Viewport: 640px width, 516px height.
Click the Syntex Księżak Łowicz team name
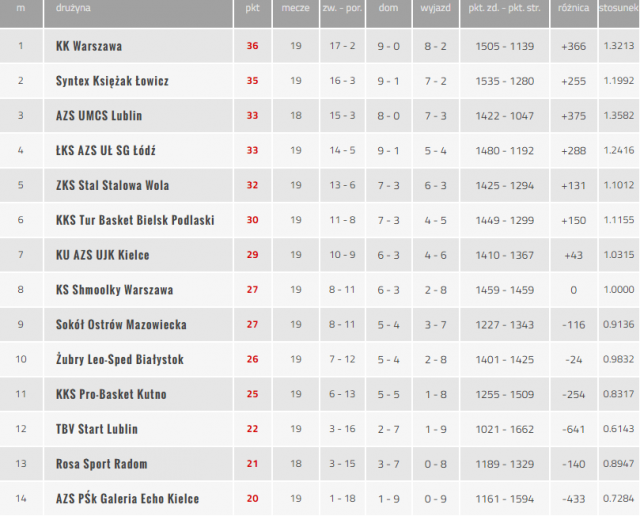coord(112,81)
